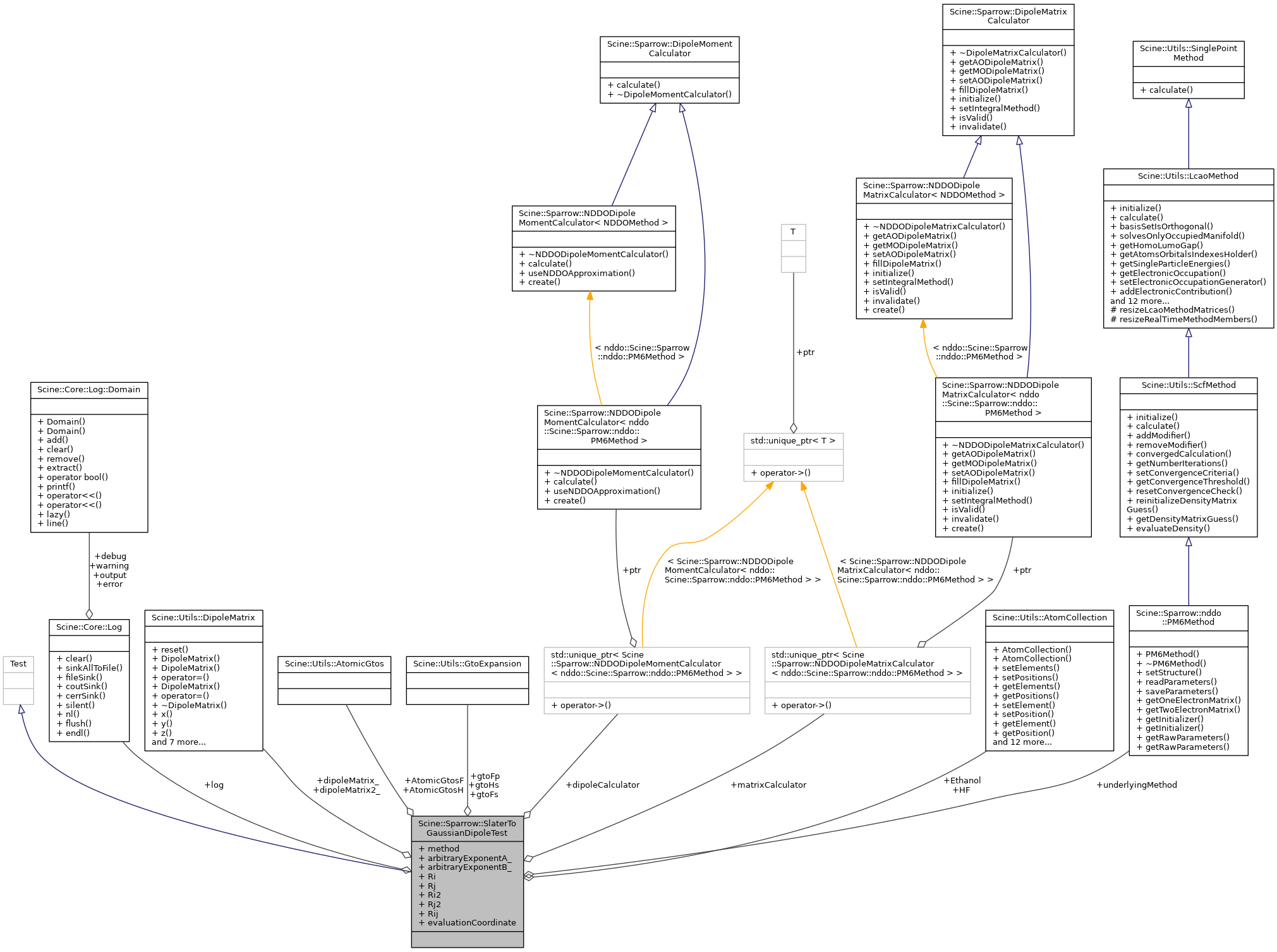This screenshot has width=1277, height=952.
Task: Click the +dipoleCalculator edge label
Action: (602, 785)
